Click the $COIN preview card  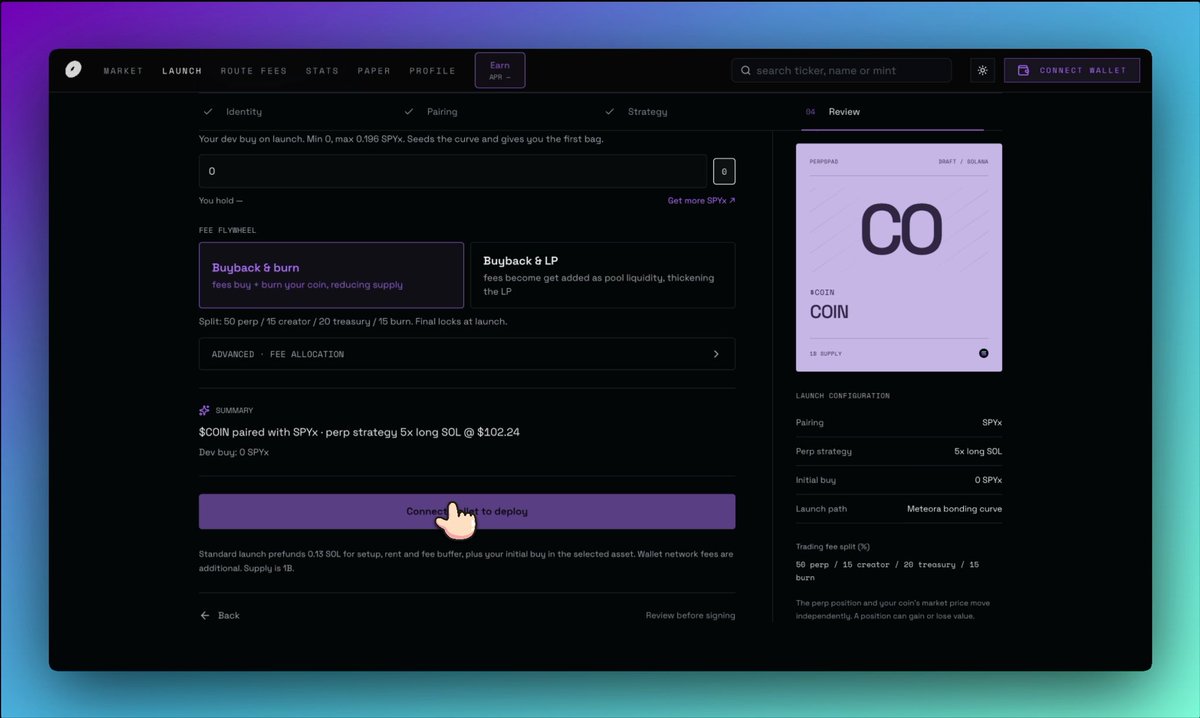[899, 258]
